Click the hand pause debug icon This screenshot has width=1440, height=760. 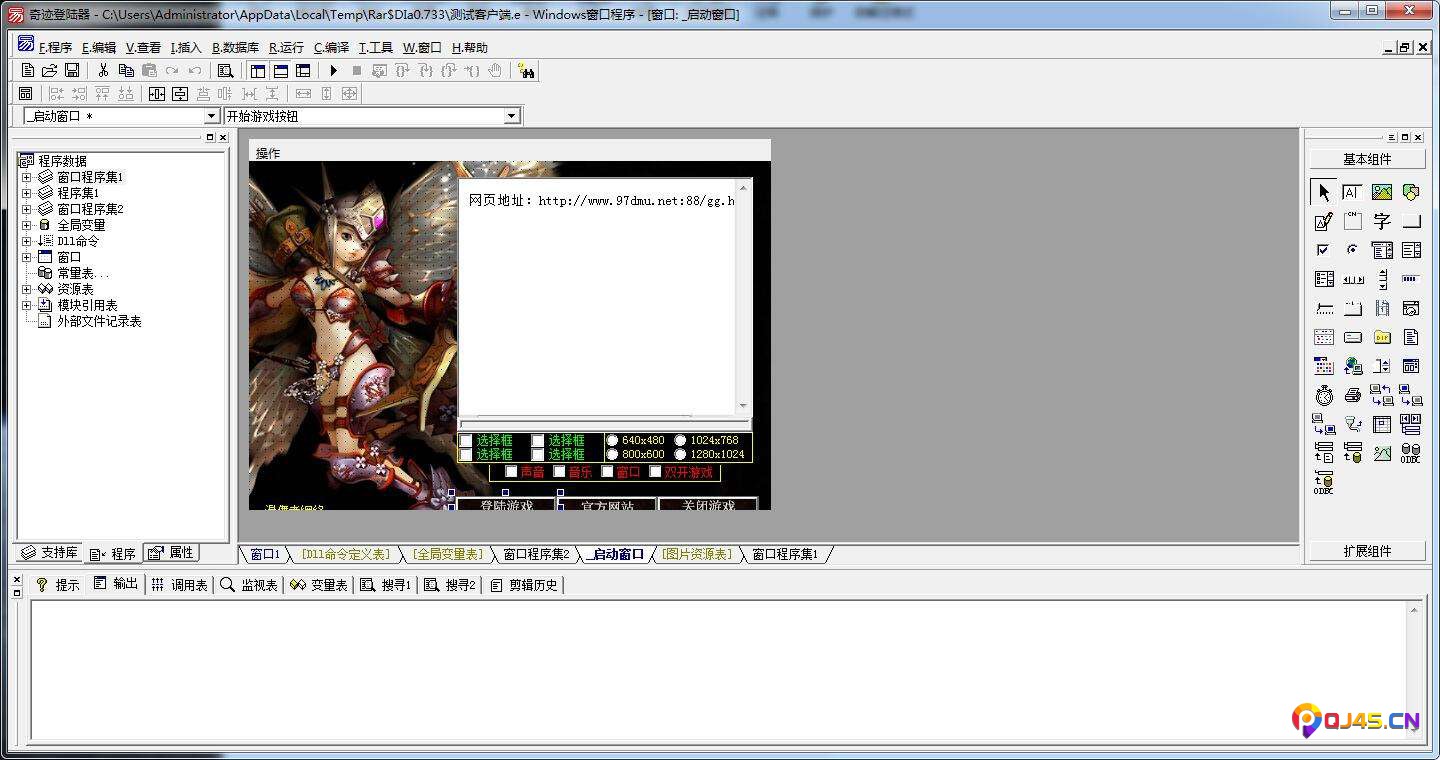[495, 70]
